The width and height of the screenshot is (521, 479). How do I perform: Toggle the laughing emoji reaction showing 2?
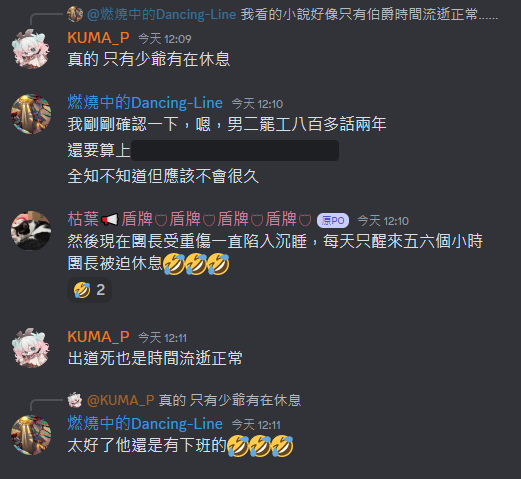click(90, 290)
